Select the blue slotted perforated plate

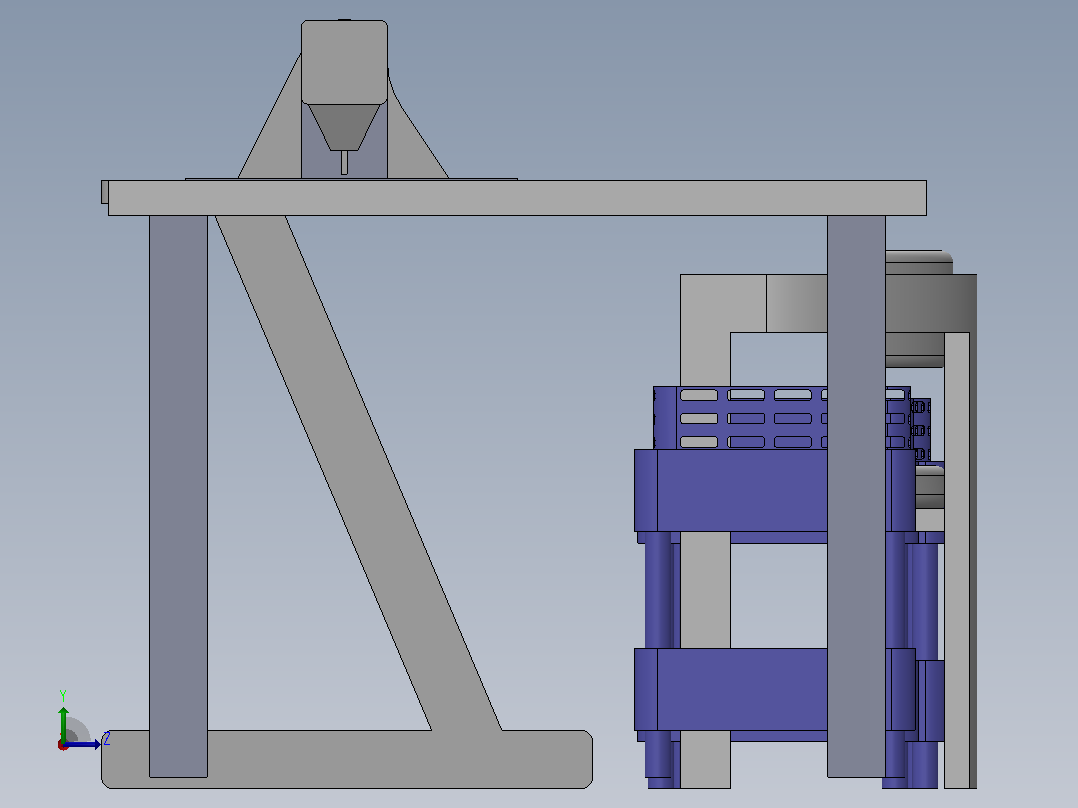[x=749, y=418]
